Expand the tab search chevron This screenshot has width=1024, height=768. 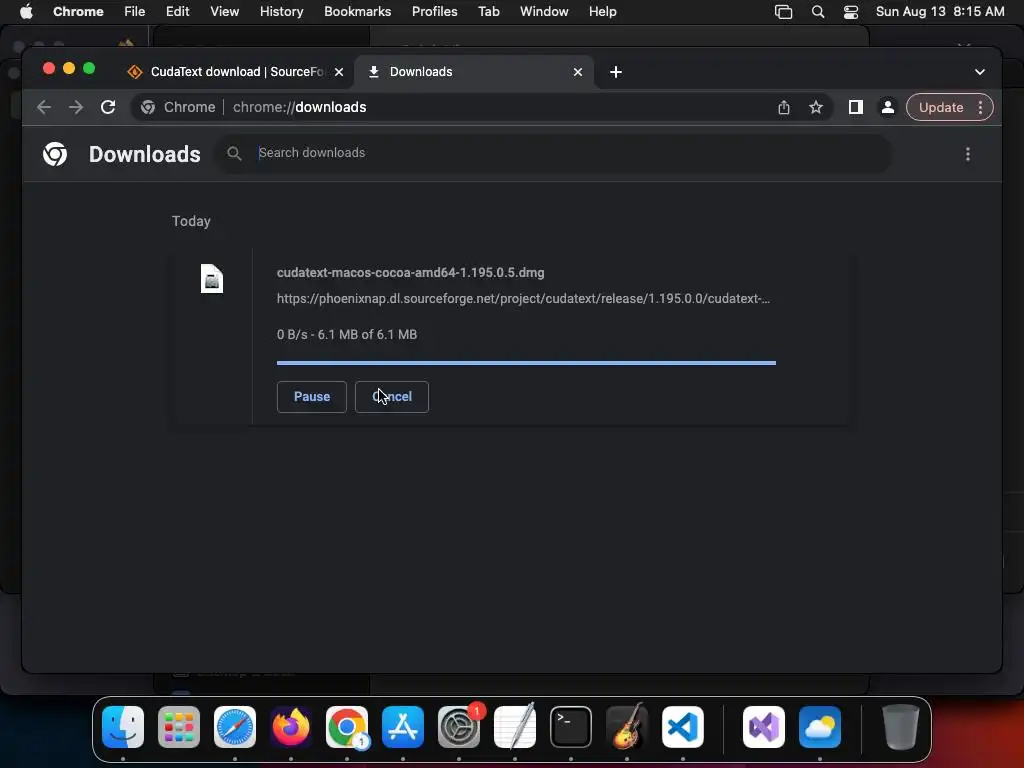(980, 72)
